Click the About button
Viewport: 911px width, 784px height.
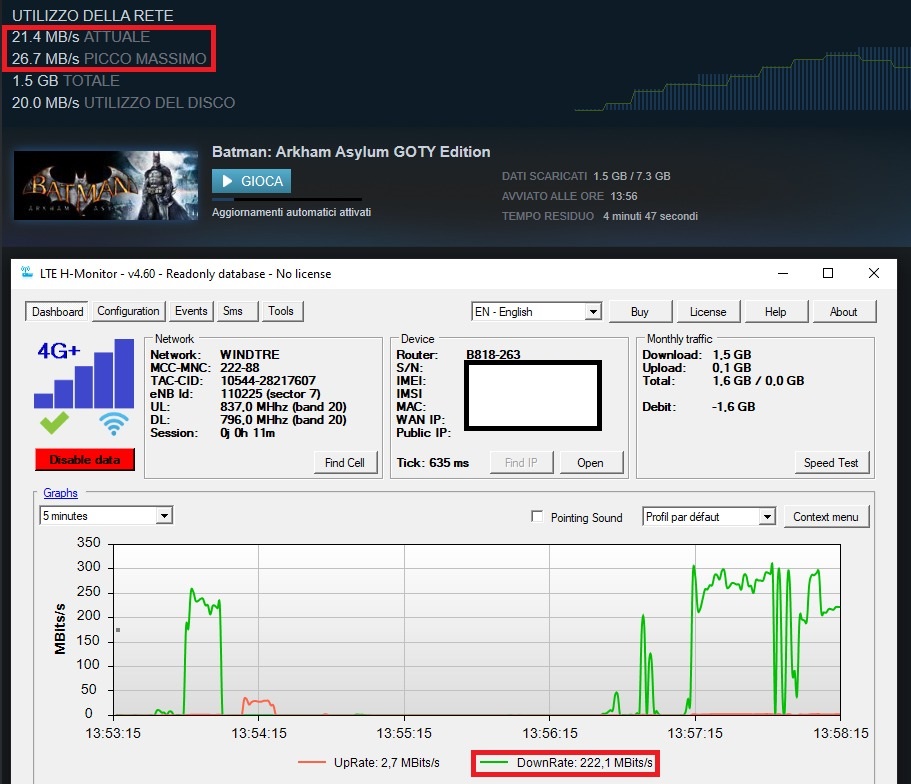tap(844, 312)
